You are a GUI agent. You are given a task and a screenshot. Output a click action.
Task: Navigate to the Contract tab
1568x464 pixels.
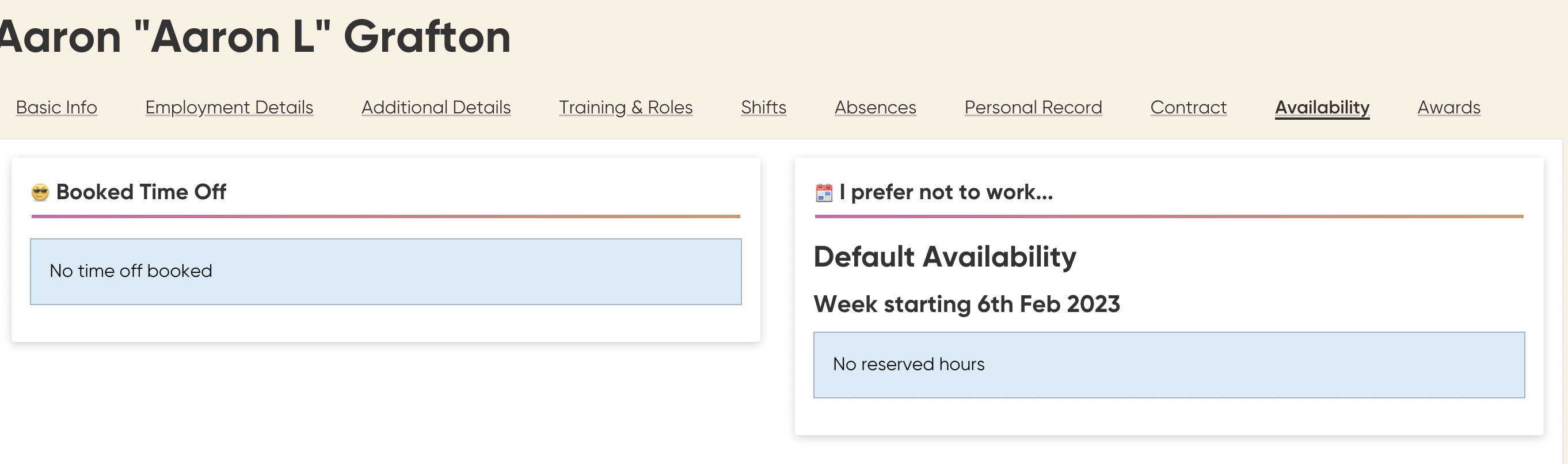tap(1188, 107)
